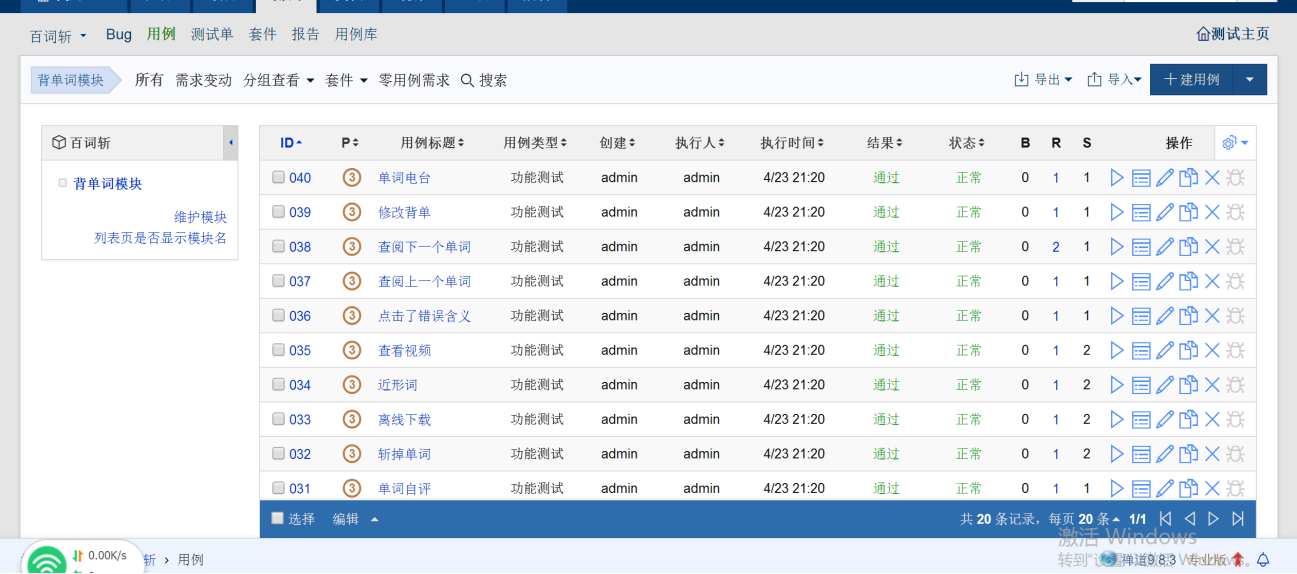Screen dimensions: 1297x574
Task: Check the box for case 040
Action: pyautogui.click(x=278, y=177)
